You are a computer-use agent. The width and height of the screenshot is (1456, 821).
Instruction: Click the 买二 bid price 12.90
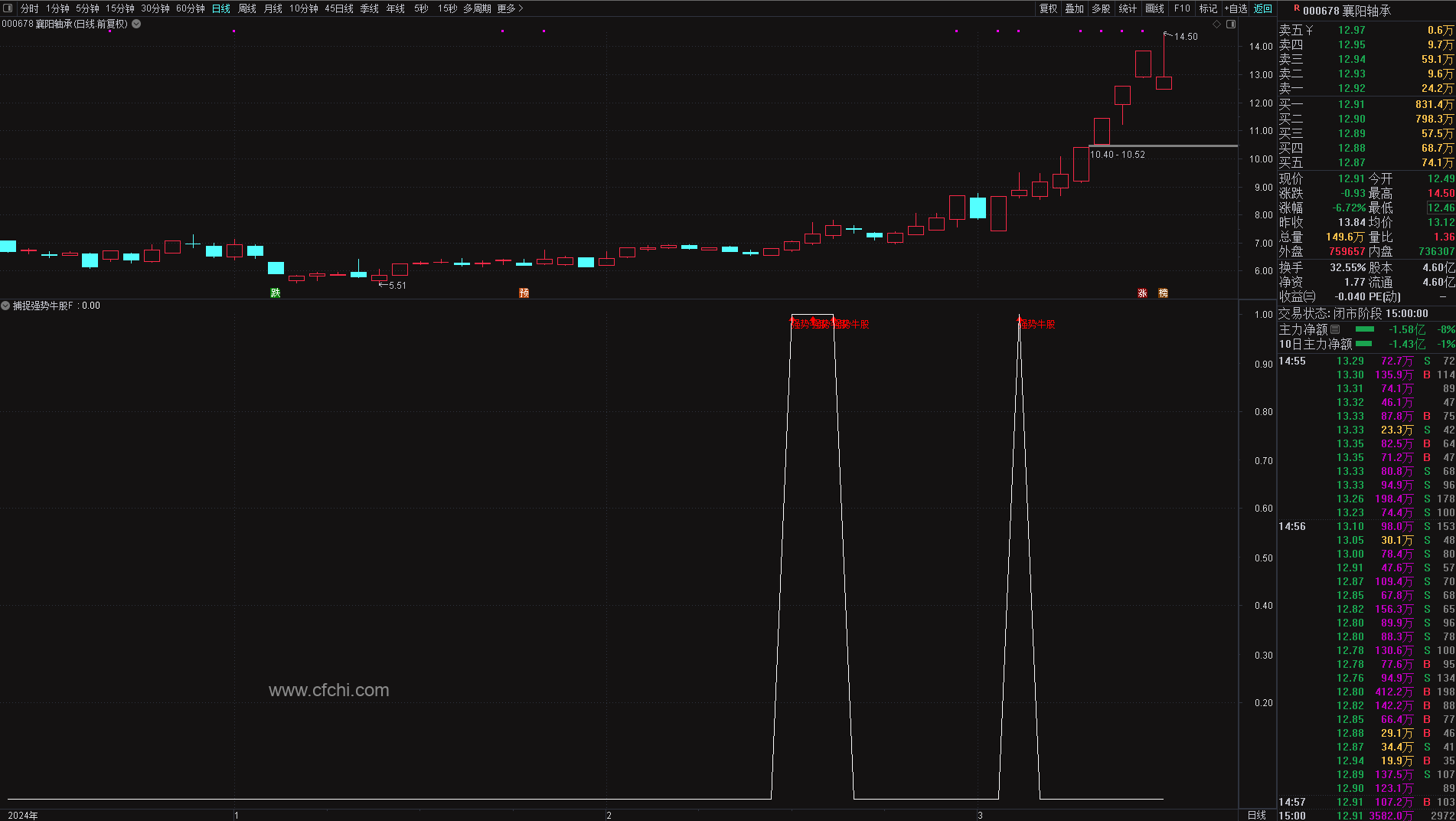pos(1351,119)
